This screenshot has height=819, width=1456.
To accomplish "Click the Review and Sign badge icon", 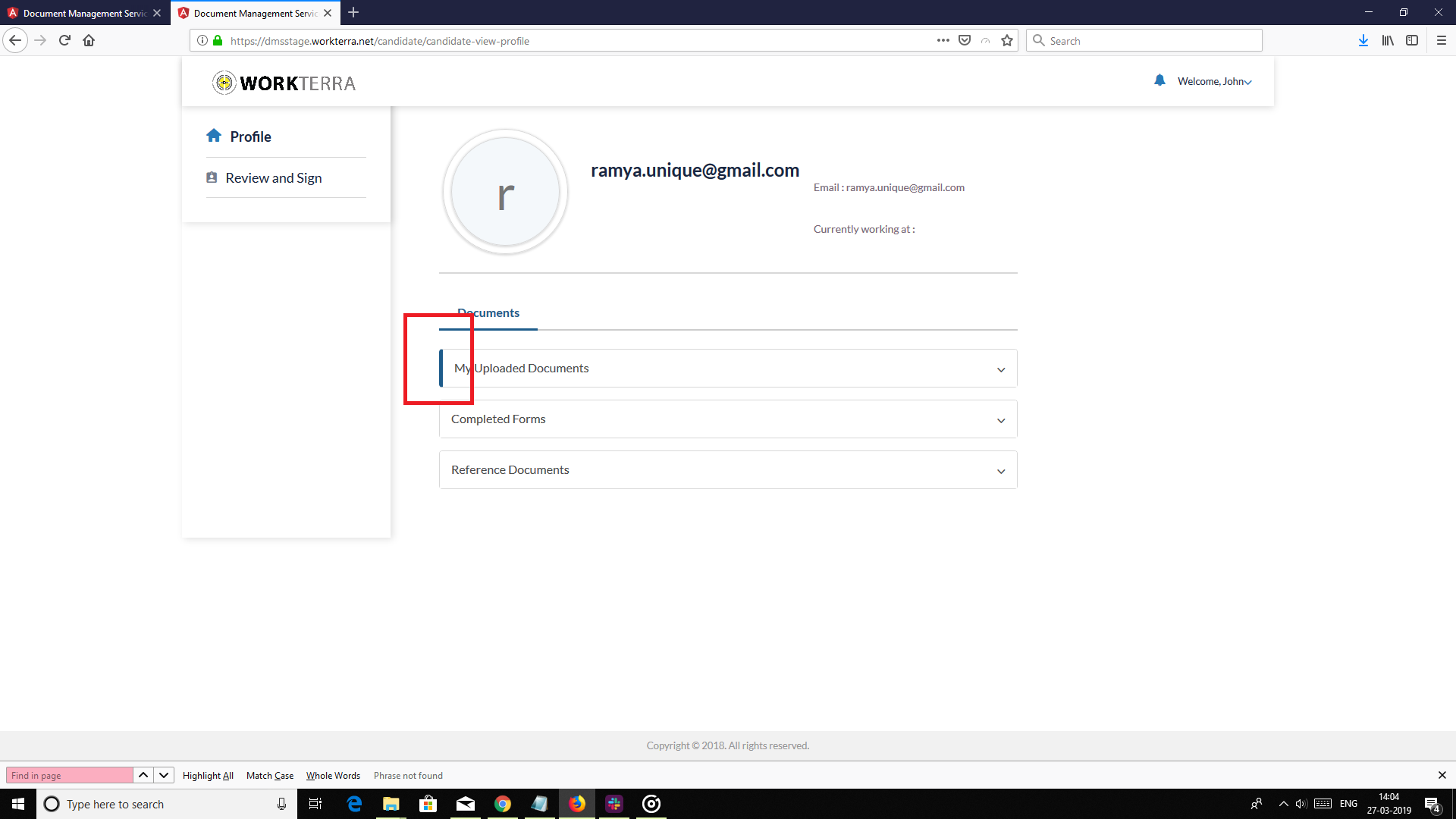I will point(212,177).
